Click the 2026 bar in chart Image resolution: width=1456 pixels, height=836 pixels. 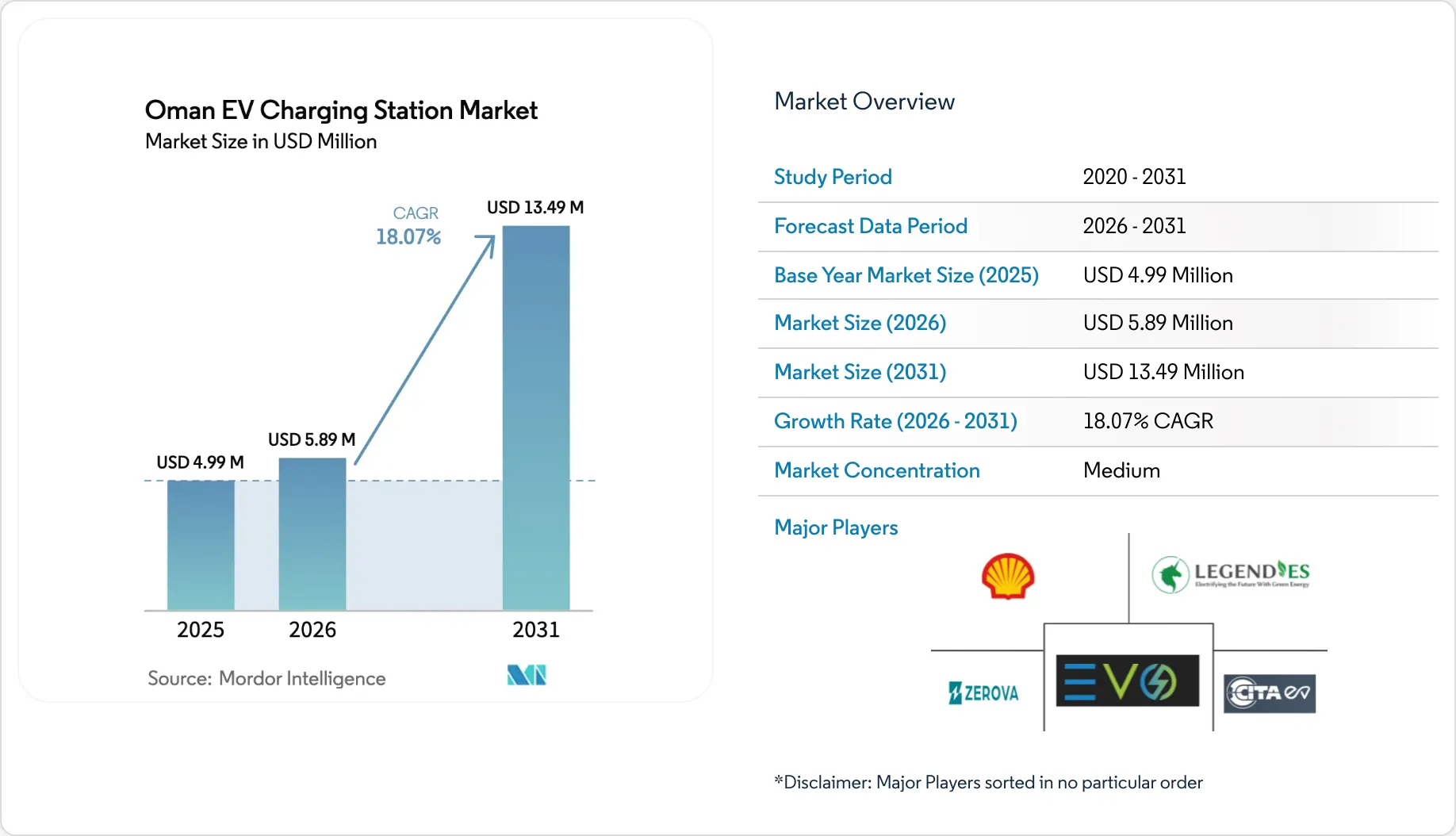(312, 534)
